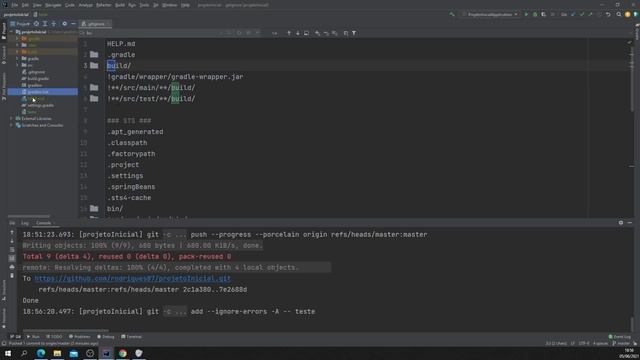Image resolution: width=640 pixels, height=360 pixels.
Task: Click the editor vertical scrollbar
Action: [x=632, y=78]
